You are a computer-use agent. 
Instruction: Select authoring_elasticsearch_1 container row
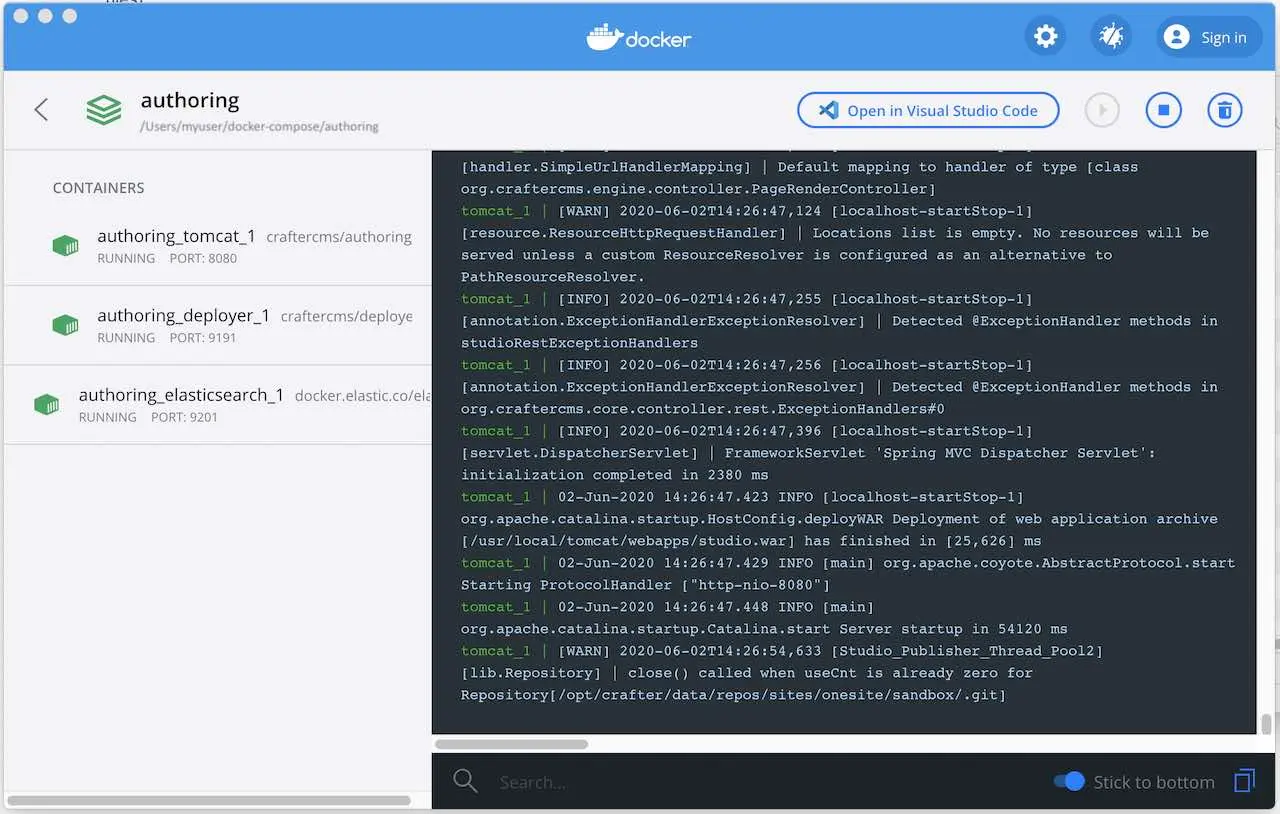(x=217, y=404)
